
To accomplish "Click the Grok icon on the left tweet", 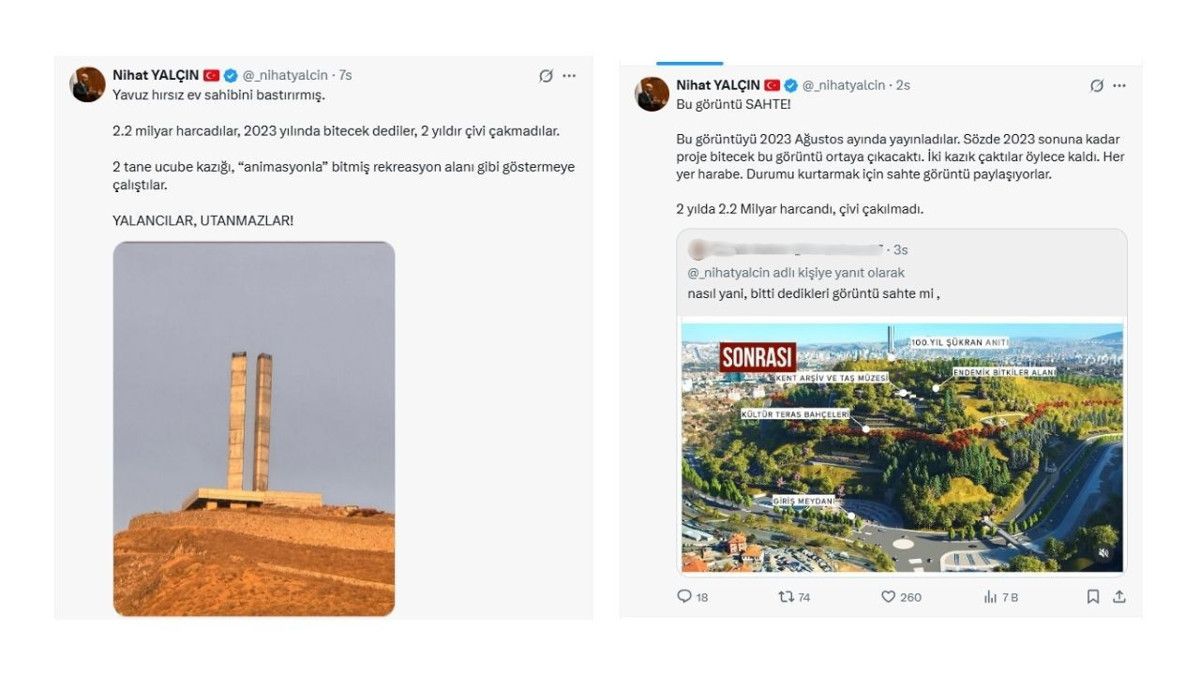I will tap(546, 76).
